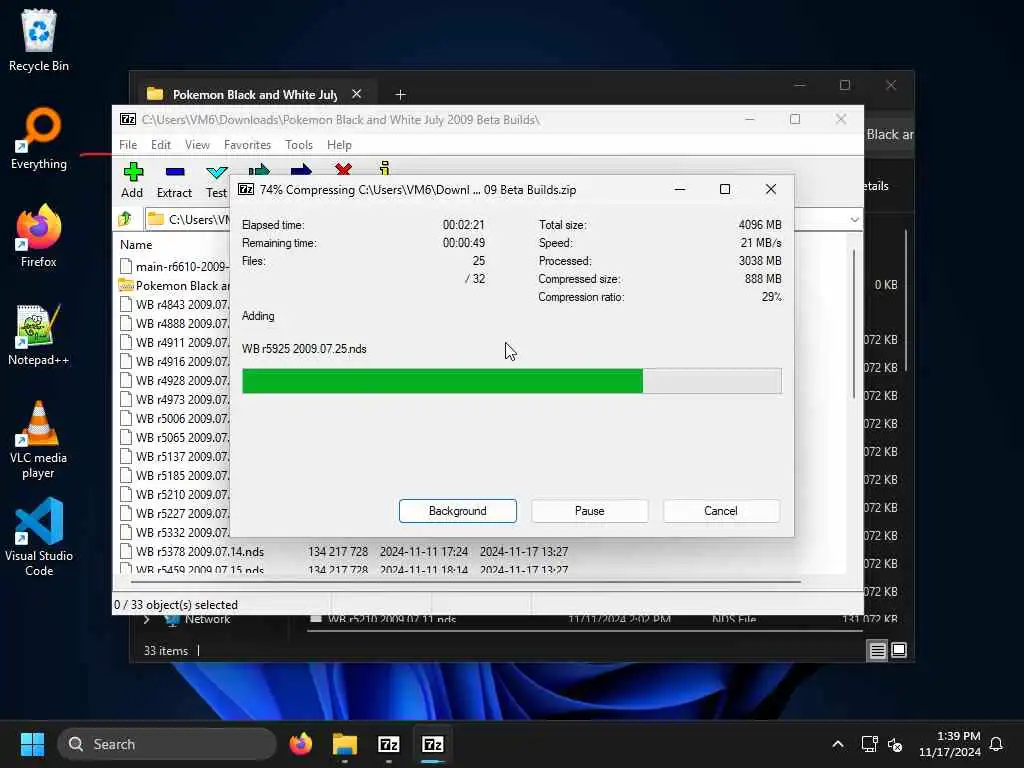Screen dimensions: 1024x768
Task: Pause the compression
Action: [590, 511]
